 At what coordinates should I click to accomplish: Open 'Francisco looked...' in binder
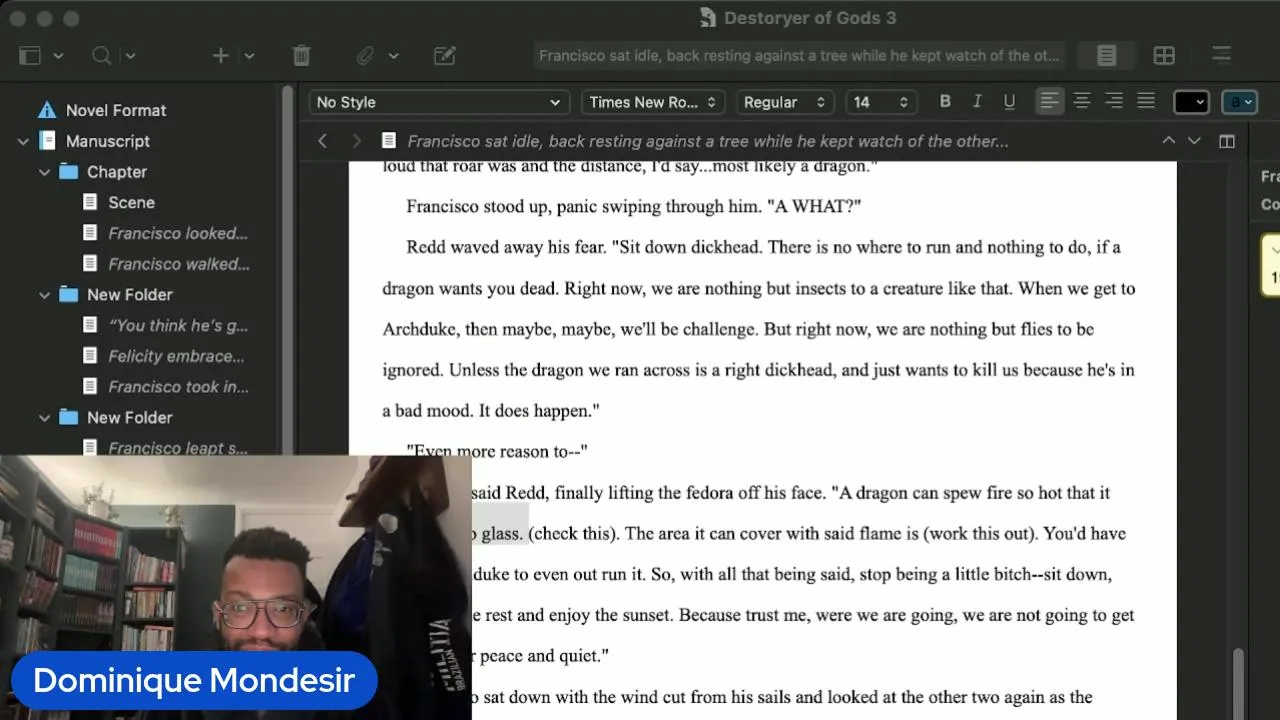tap(178, 233)
